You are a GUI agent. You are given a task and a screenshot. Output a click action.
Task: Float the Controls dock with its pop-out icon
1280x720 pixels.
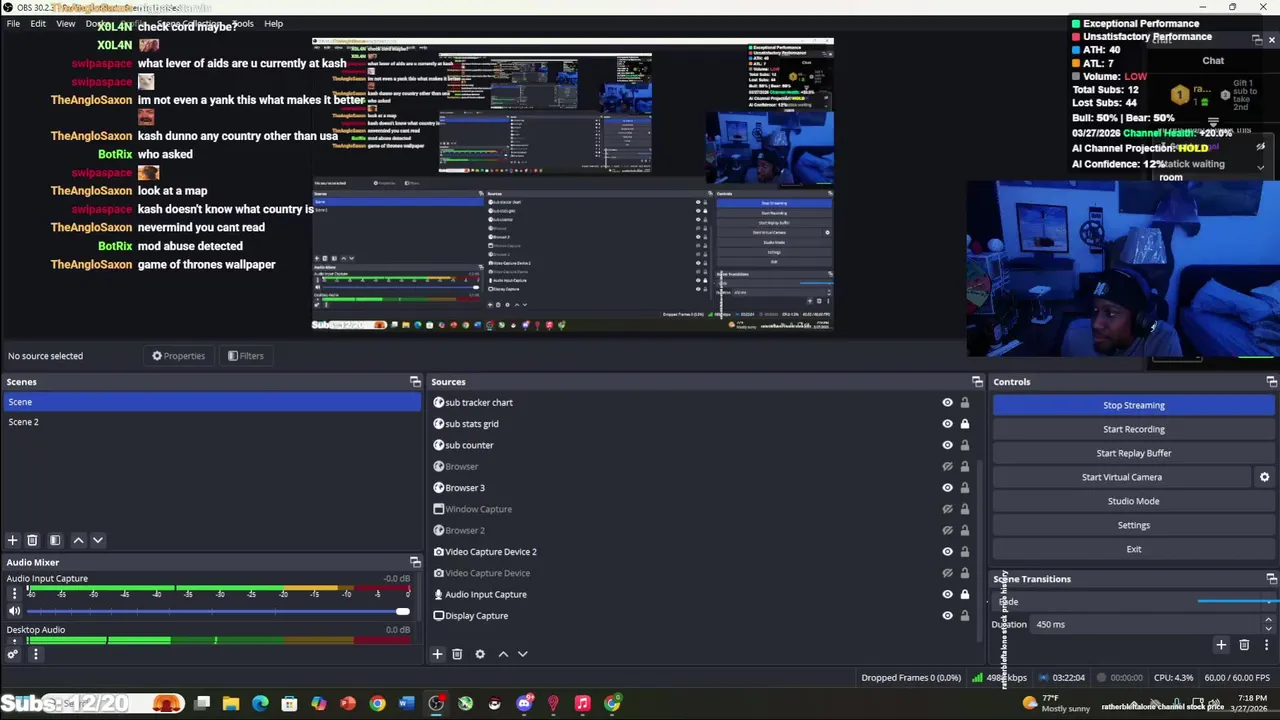1271,382
